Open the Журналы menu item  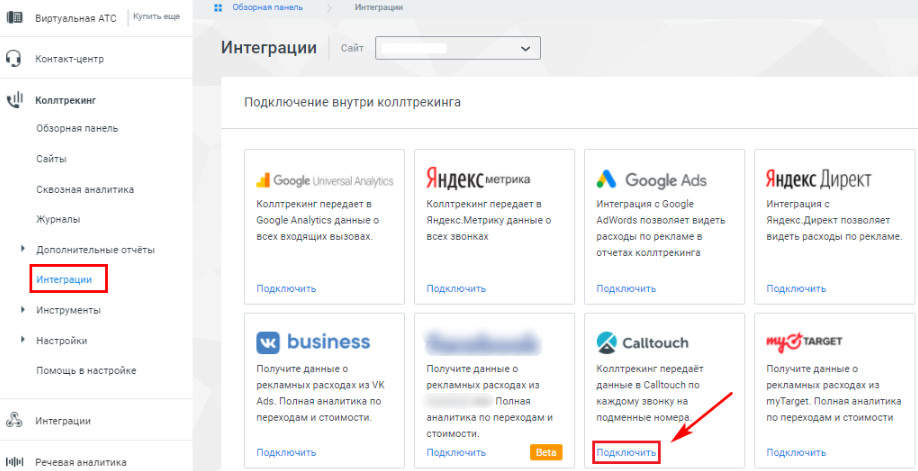58,219
